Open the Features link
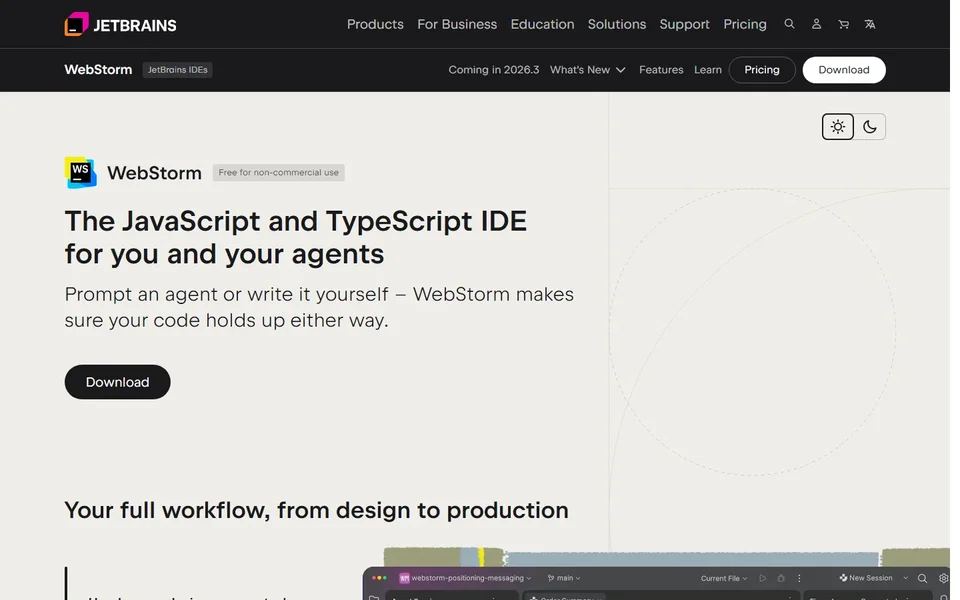Screen dimensions: 960x600 click(x=661, y=70)
